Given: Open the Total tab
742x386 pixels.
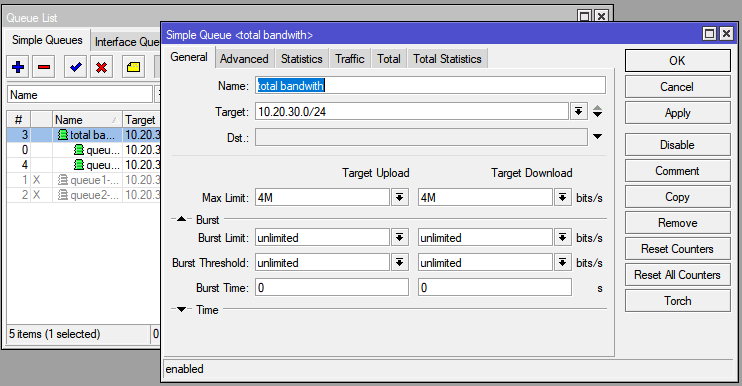Looking at the screenshot, I should click(389, 59).
